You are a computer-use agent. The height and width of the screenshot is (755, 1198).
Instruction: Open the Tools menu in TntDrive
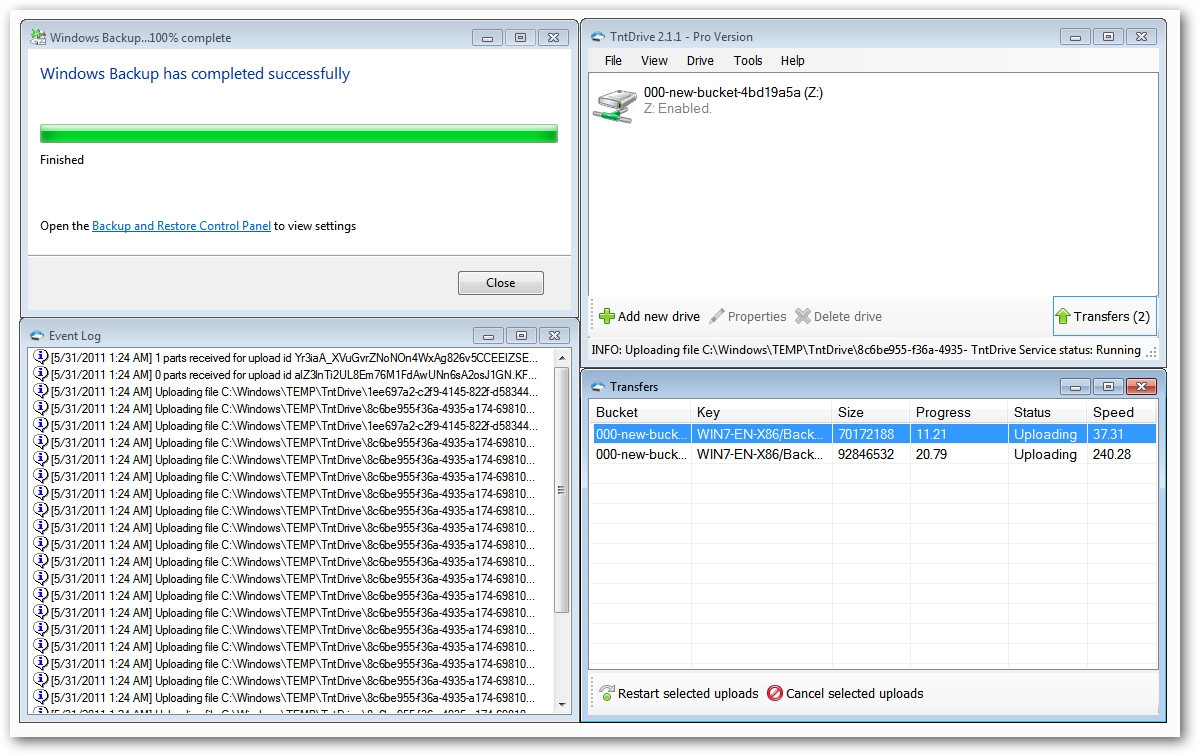pyautogui.click(x=748, y=60)
